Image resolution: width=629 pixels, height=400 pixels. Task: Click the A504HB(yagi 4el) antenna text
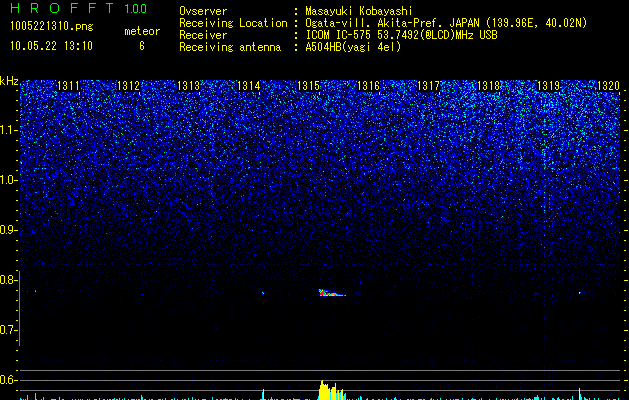tap(353, 47)
